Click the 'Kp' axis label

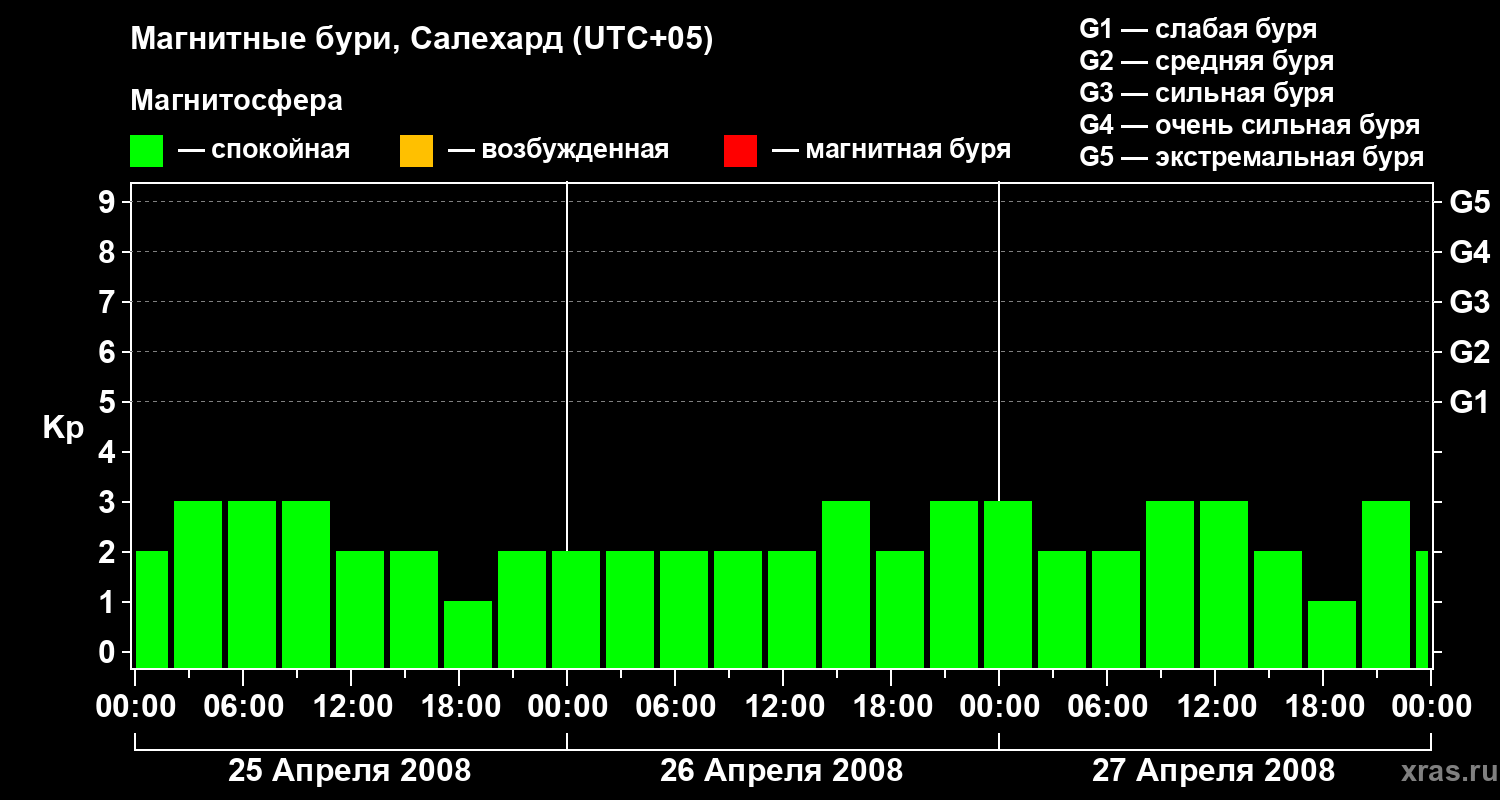click(63, 428)
